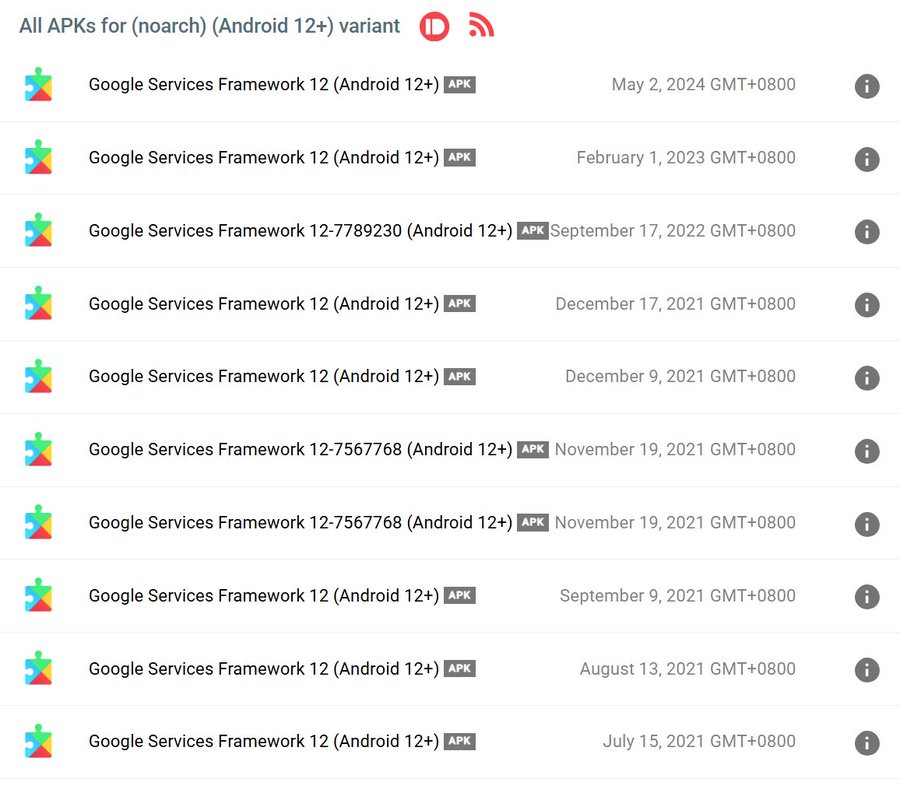Click APK badge on the December 9, 2021 row
900x786 pixels.
point(460,377)
